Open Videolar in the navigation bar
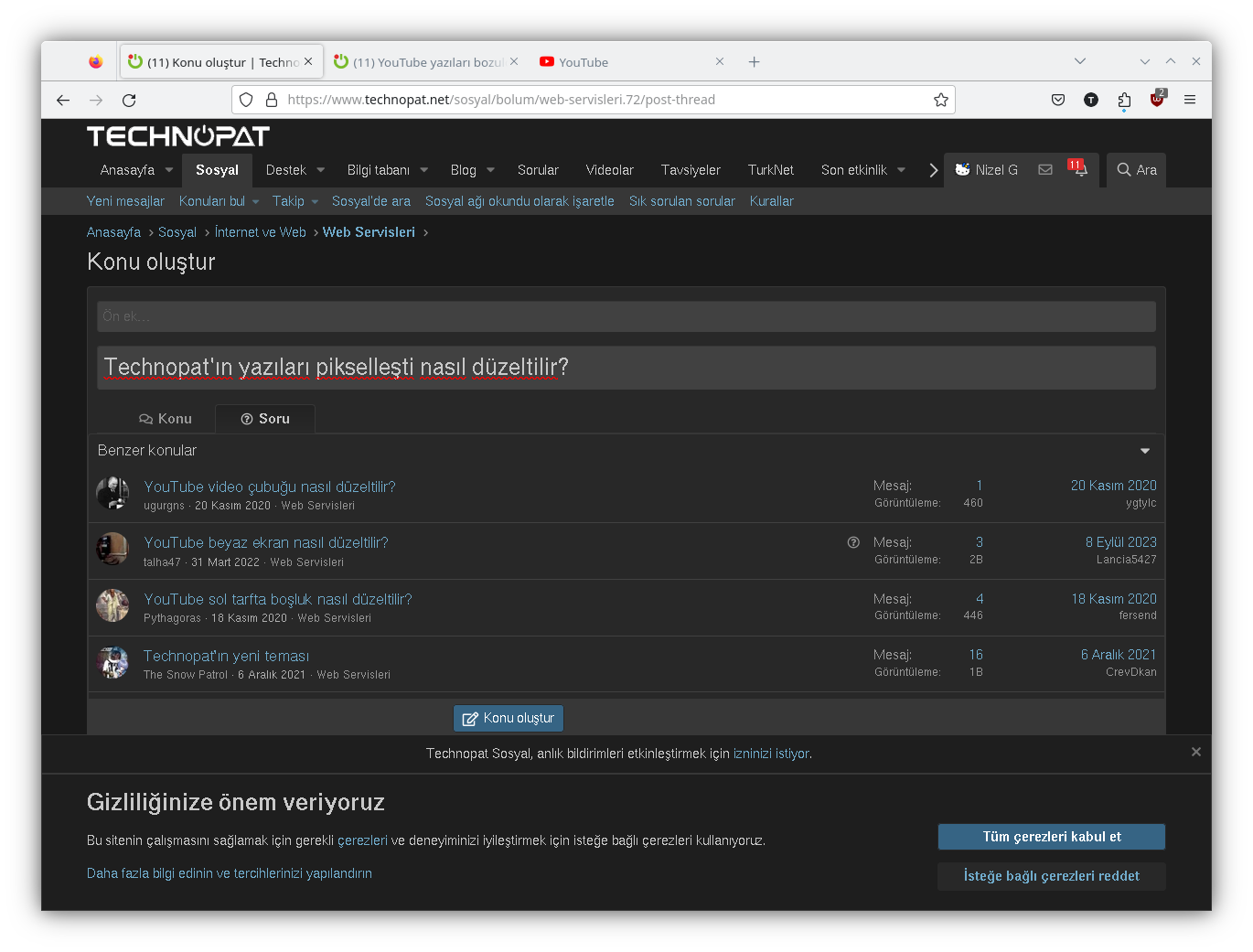This screenshot has width=1253, height=952. (610, 170)
